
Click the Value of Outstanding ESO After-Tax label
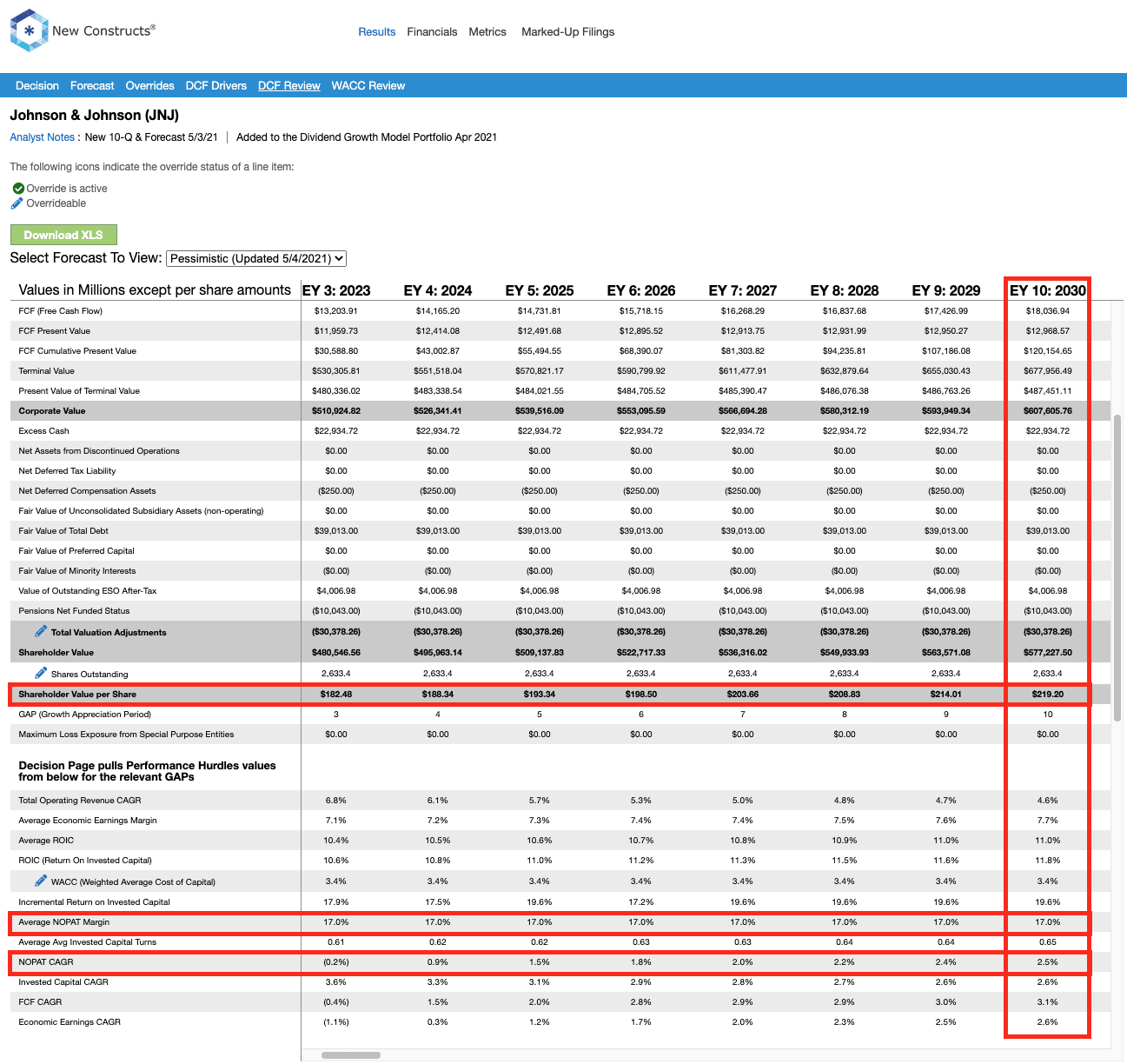coord(88,590)
